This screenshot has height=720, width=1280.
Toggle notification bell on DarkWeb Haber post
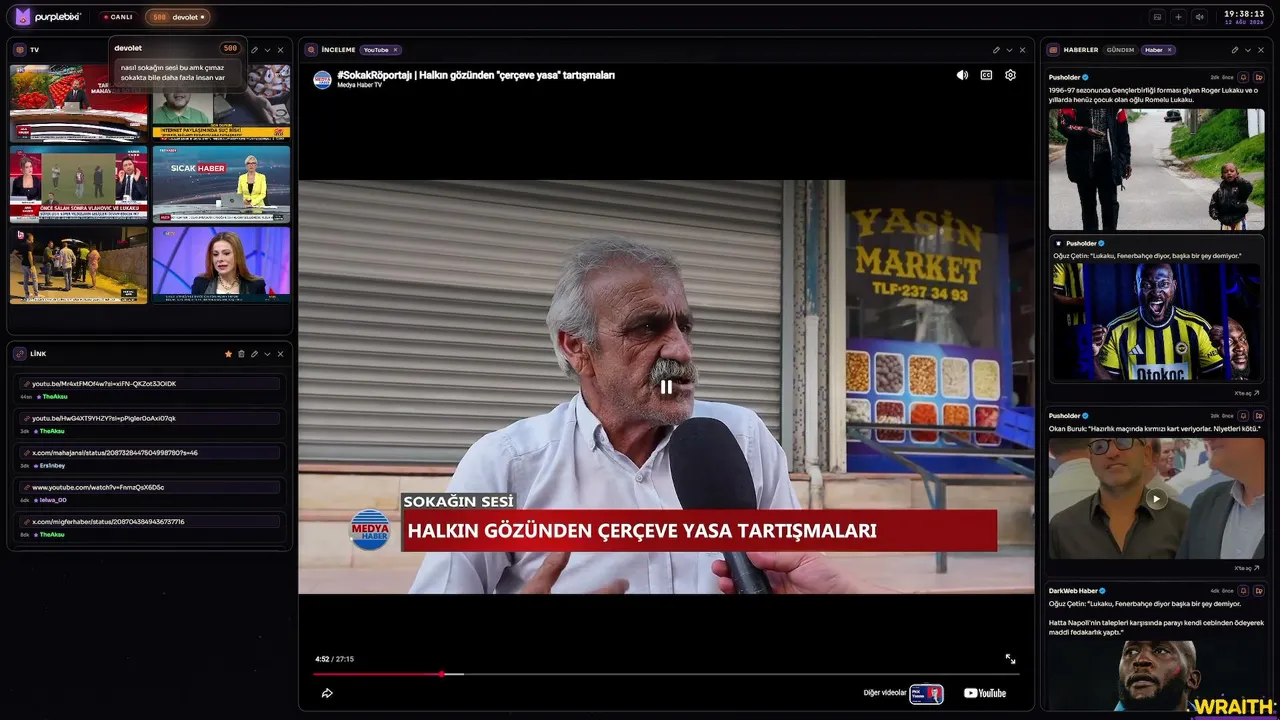[1244, 591]
